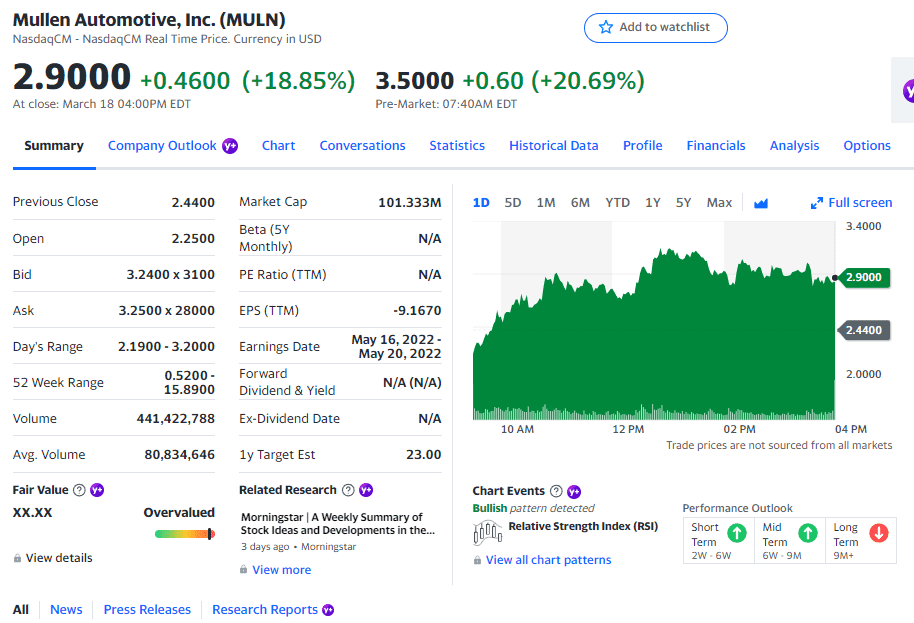Click the 1y Target Est value 23.00

[x=424, y=455]
